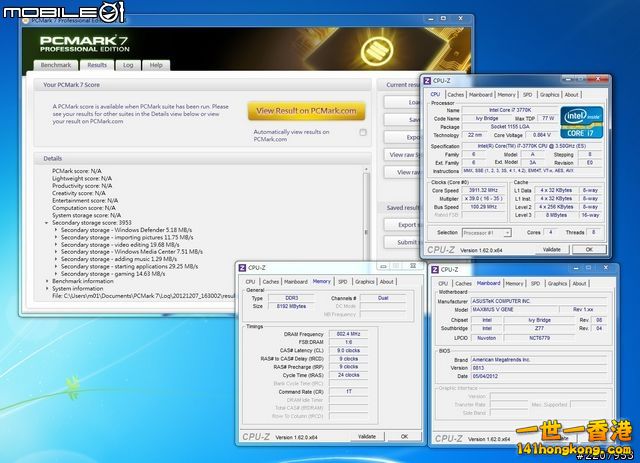Click Validate in the CPU-Z Memory window
This screenshot has height=463, width=640.
pyautogui.click(x=367, y=436)
